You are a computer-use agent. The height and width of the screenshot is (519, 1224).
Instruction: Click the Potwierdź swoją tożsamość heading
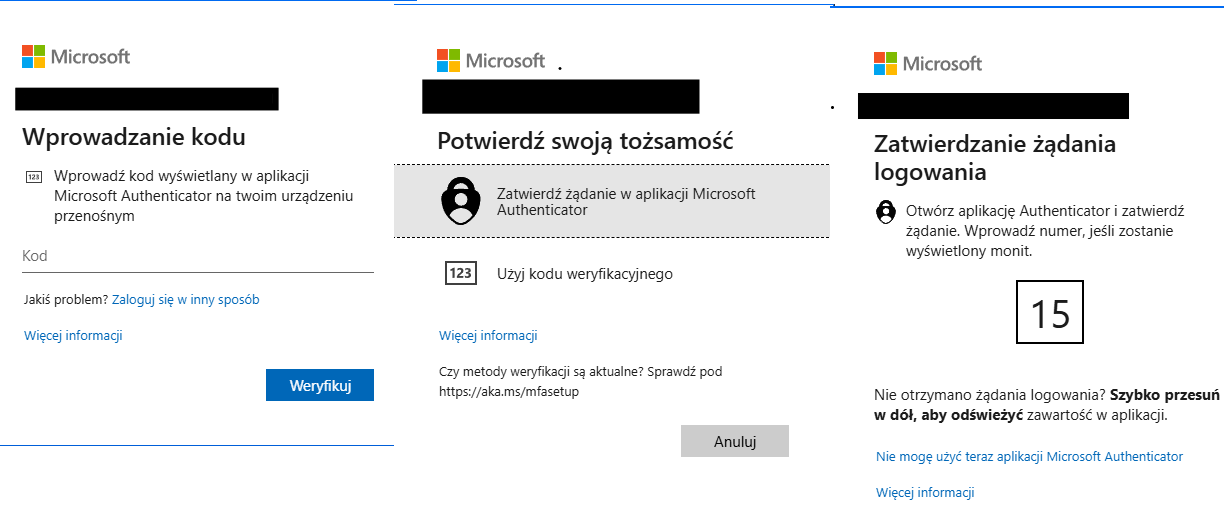(x=586, y=140)
